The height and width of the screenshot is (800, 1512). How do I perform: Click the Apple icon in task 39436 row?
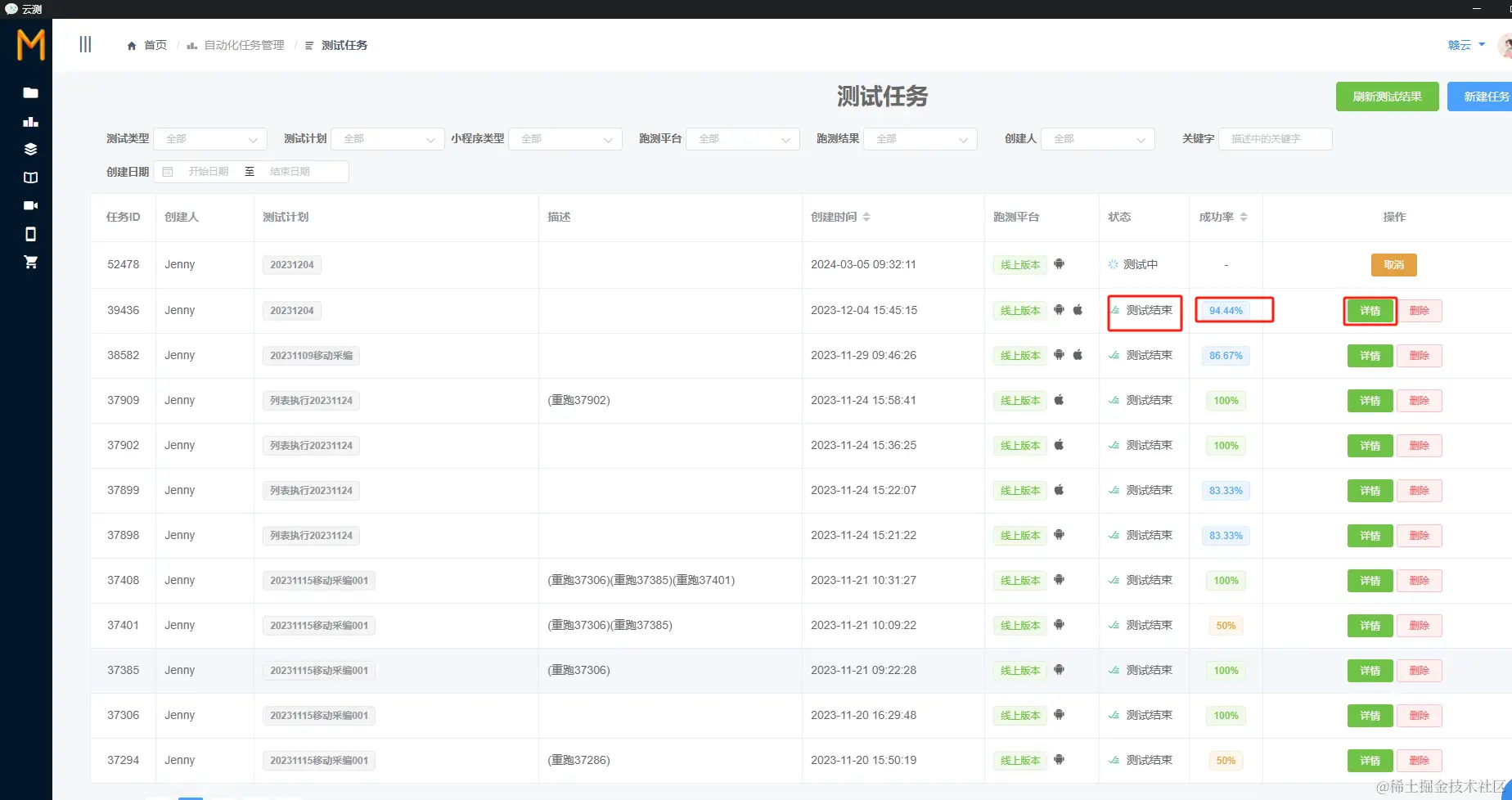(x=1078, y=309)
